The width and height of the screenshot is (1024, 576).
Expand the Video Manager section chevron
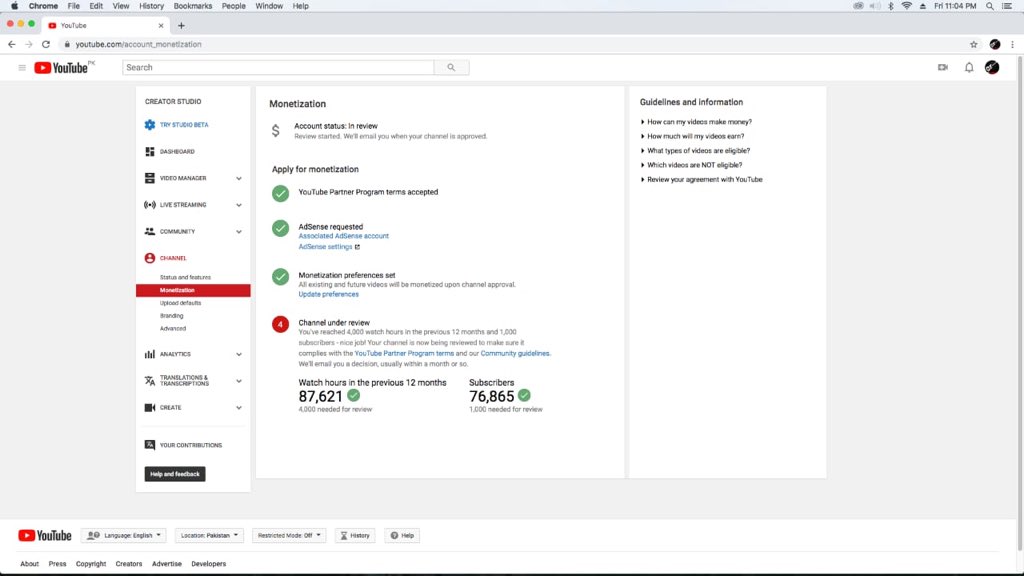(239, 178)
